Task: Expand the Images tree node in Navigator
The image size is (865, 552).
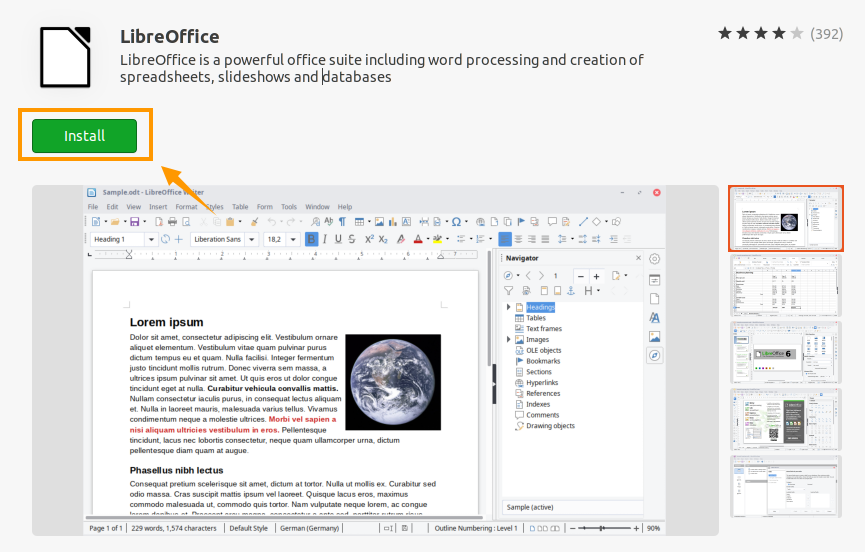Action: click(x=509, y=340)
